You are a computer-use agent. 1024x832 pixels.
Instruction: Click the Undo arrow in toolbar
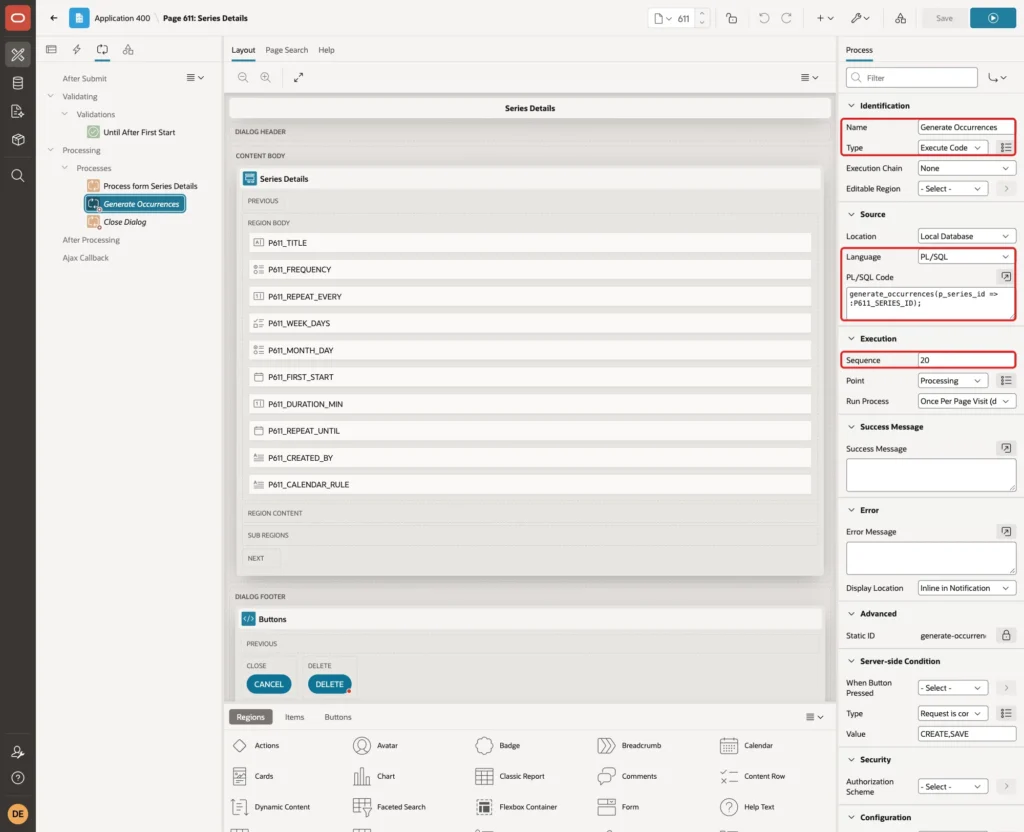763,18
